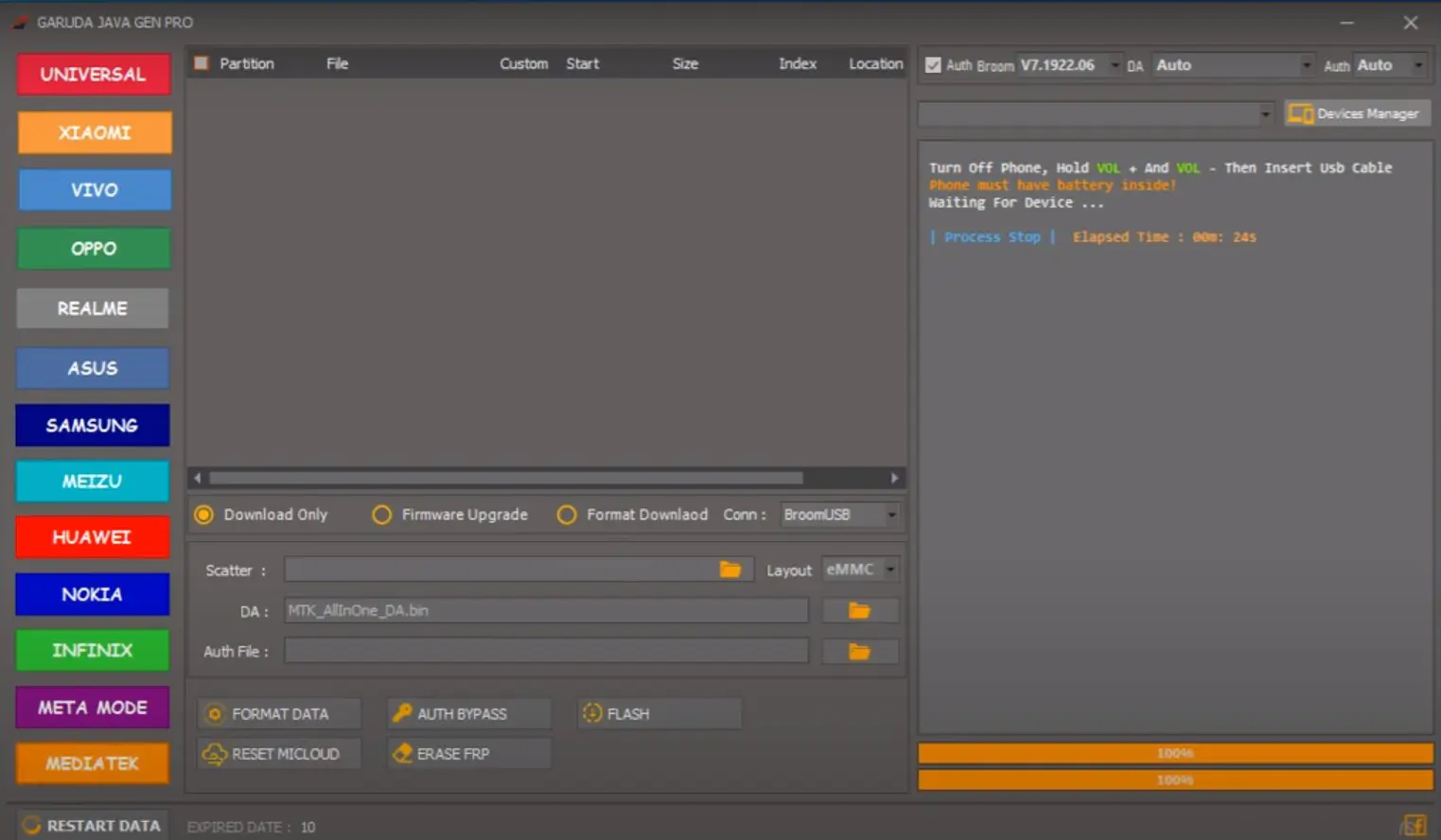Image resolution: width=1441 pixels, height=840 pixels.
Task: Switch to META MODE
Action: click(93, 708)
